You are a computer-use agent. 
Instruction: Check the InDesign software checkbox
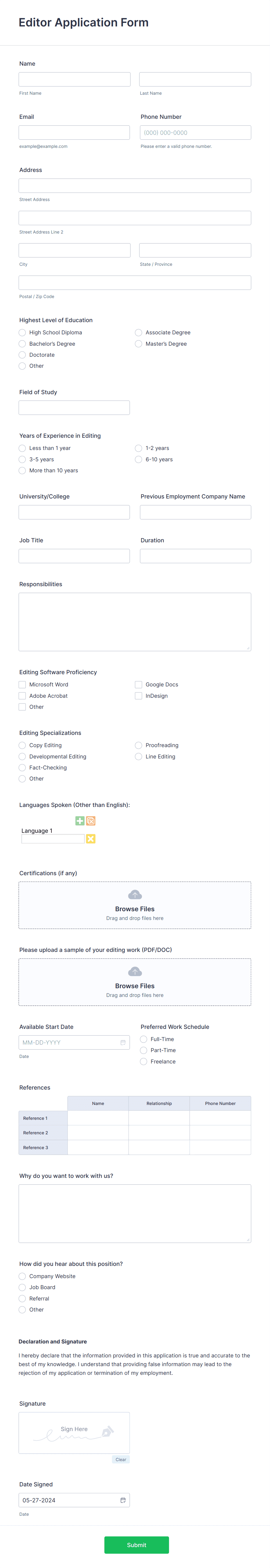(x=139, y=696)
